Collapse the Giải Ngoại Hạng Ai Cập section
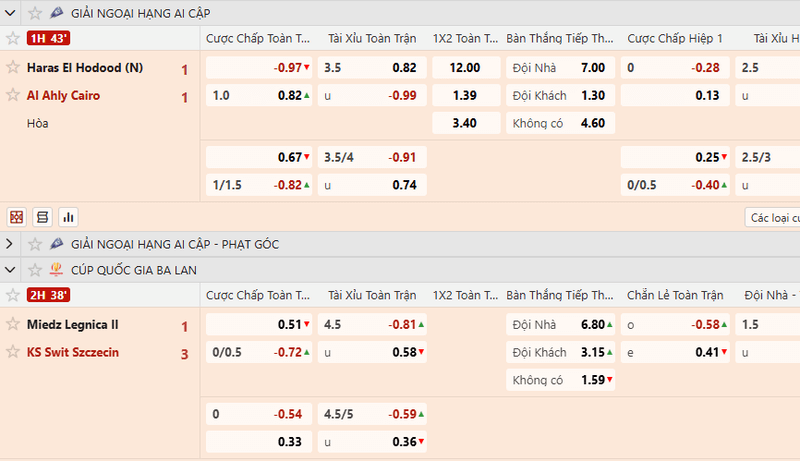The height and width of the screenshot is (461, 800). click(9, 13)
